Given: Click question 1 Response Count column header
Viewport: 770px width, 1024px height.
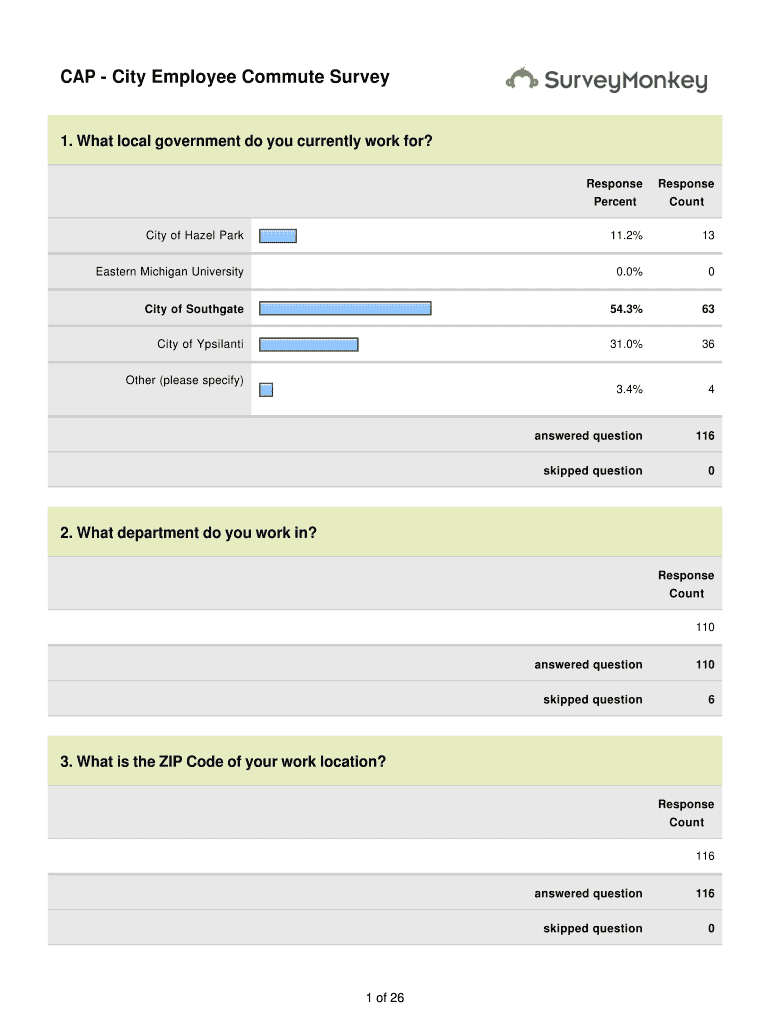Looking at the screenshot, I should pos(686,193).
